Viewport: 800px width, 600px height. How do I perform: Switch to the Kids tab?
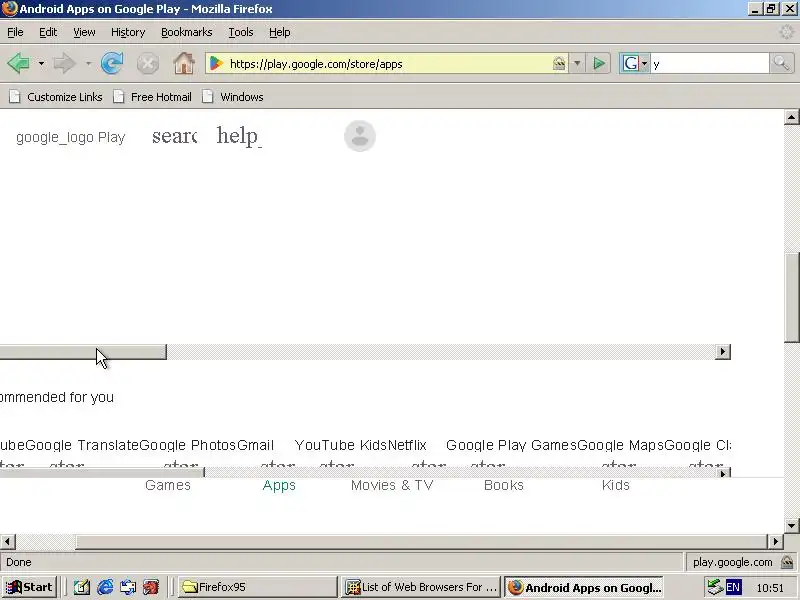click(616, 485)
